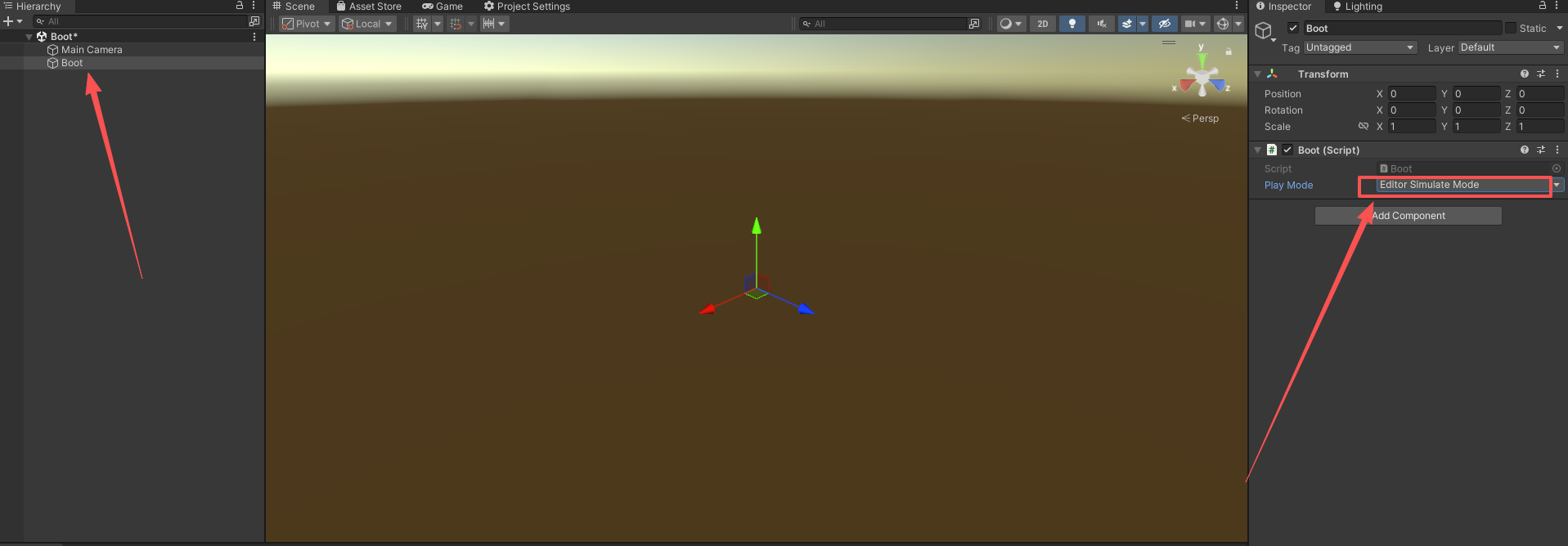
Task: Switch to the Game tab
Action: pos(443,7)
